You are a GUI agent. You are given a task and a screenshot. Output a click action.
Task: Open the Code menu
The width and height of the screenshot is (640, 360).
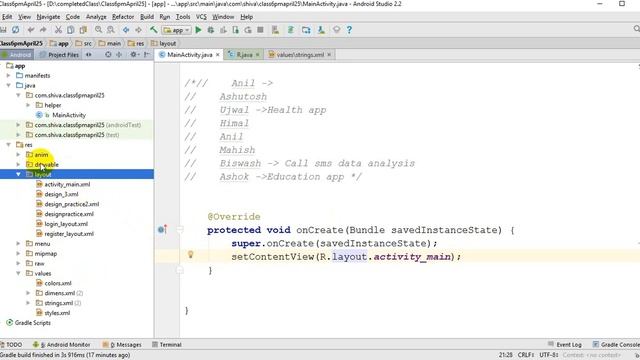click(x=73, y=17)
